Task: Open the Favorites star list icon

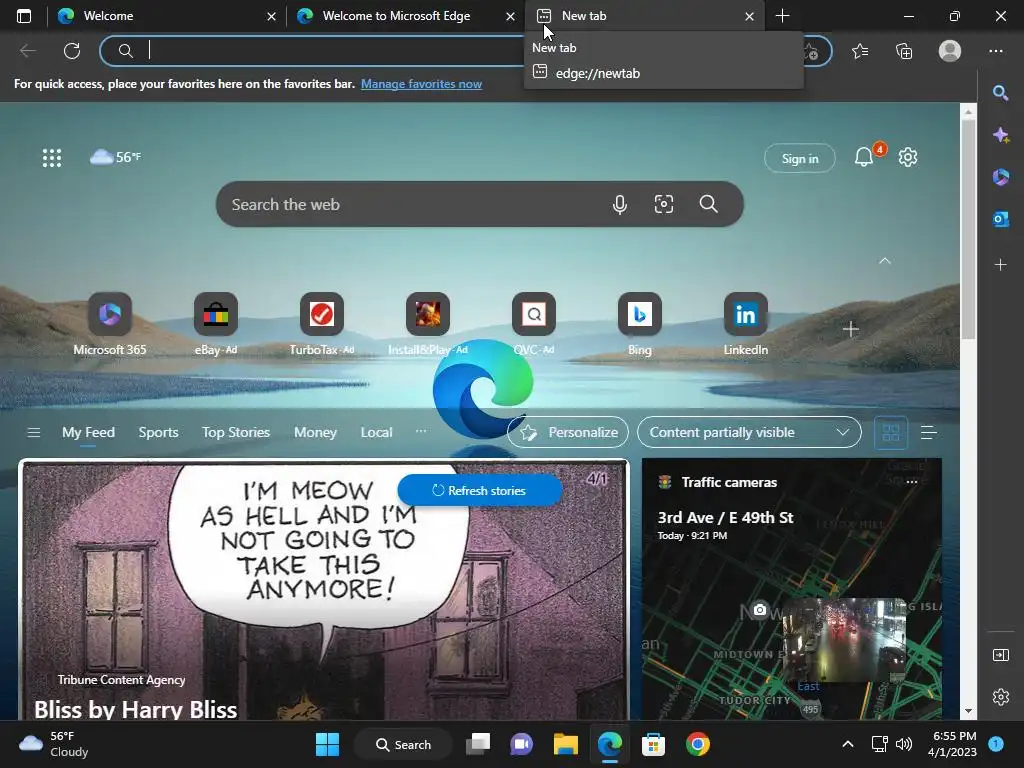Action: click(x=860, y=51)
